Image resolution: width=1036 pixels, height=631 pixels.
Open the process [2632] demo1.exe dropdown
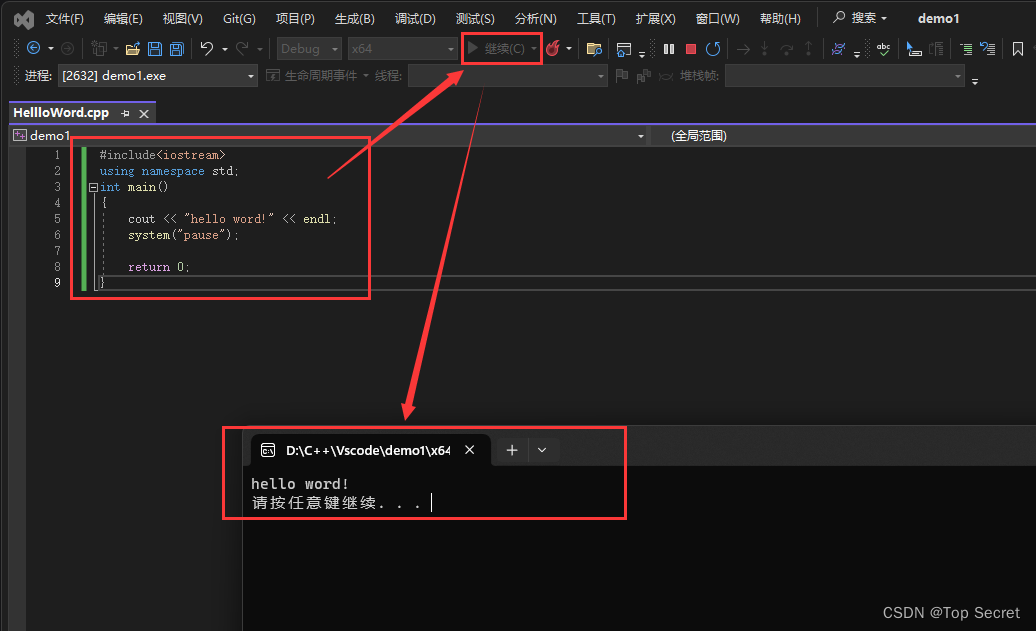[157, 76]
